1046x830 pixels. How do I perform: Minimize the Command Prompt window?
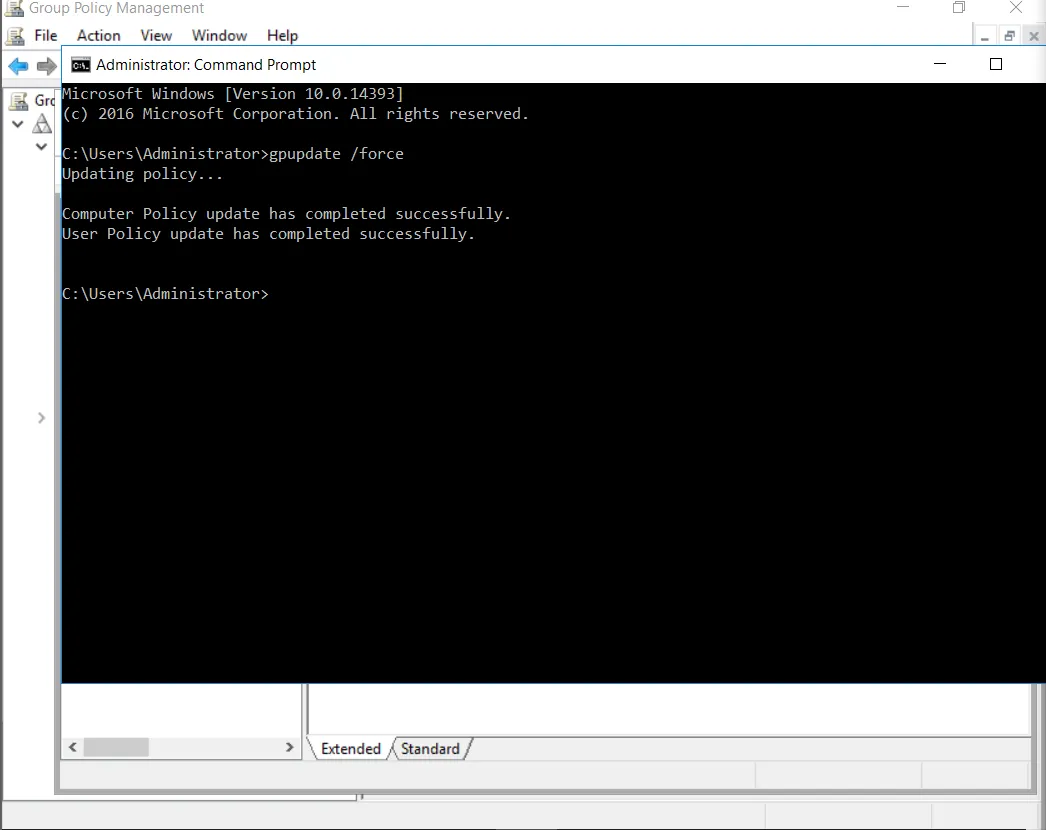click(940, 64)
